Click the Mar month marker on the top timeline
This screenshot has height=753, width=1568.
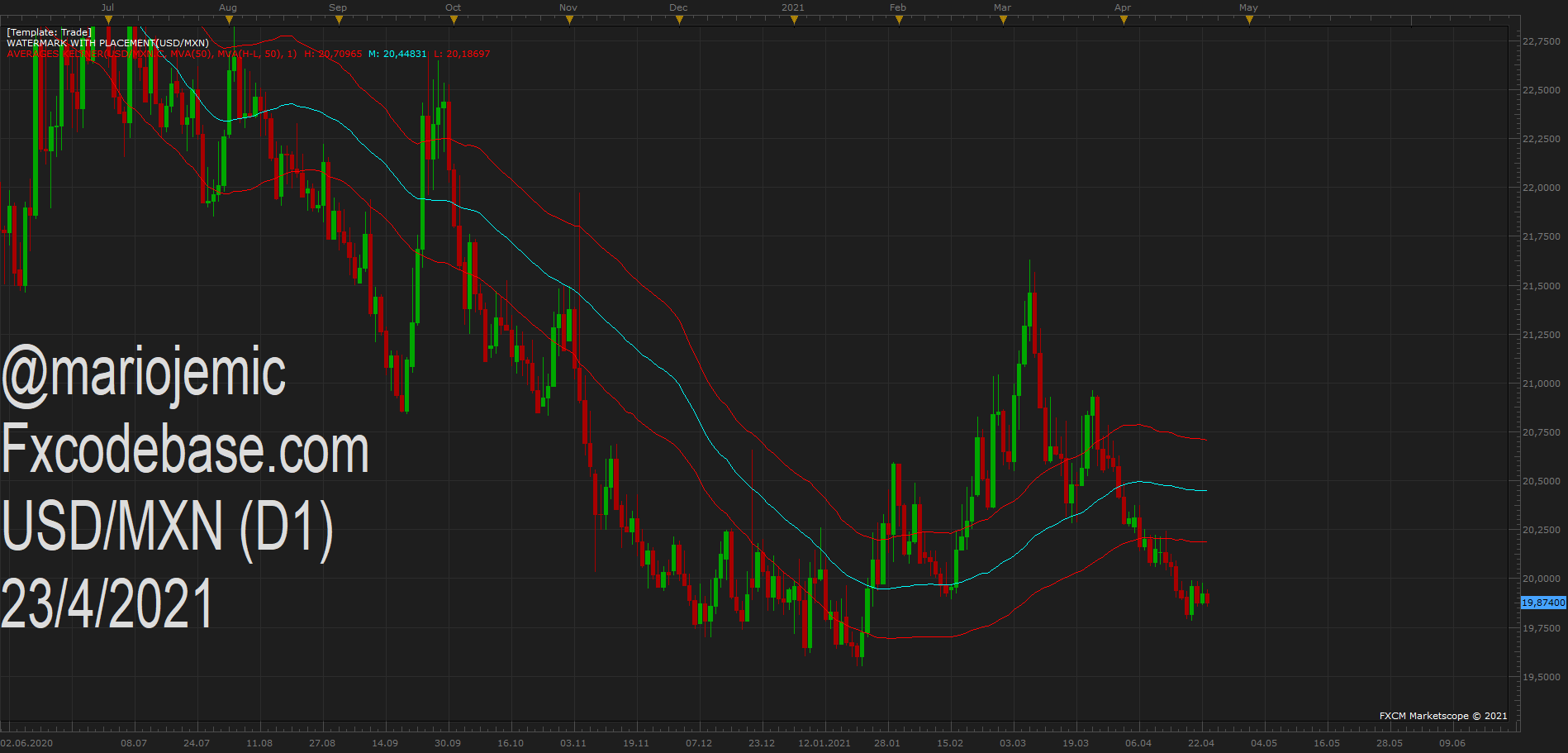point(1002,7)
